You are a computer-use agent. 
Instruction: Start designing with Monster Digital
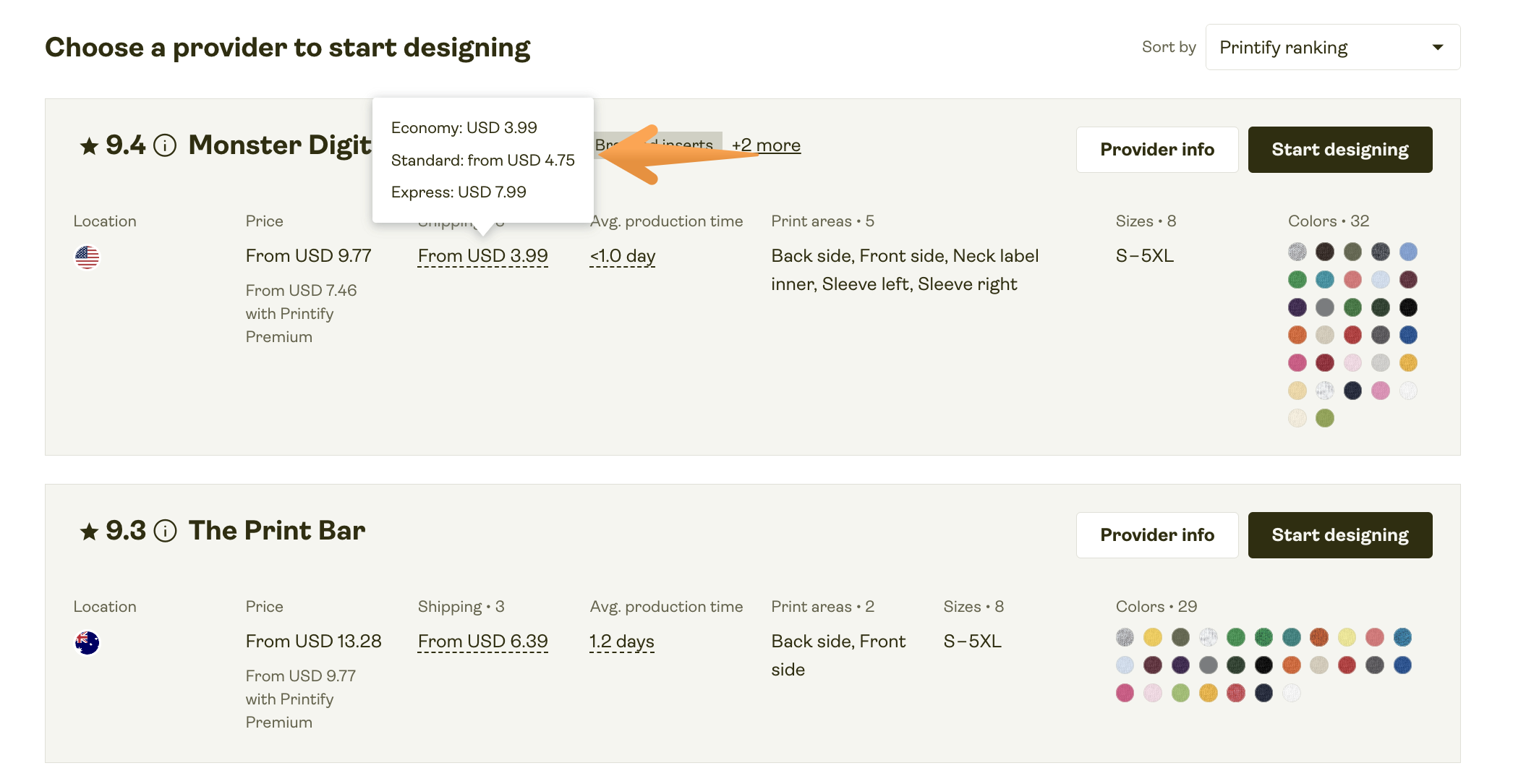[x=1340, y=150]
